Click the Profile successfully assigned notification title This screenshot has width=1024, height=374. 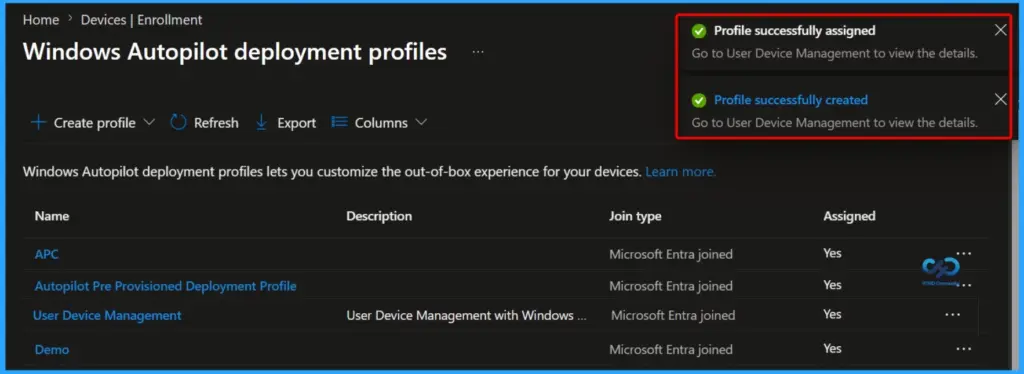coord(795,31)
